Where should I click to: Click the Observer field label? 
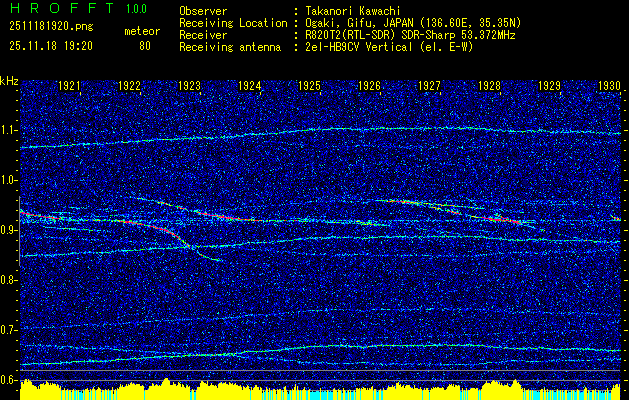pos(203,11)
